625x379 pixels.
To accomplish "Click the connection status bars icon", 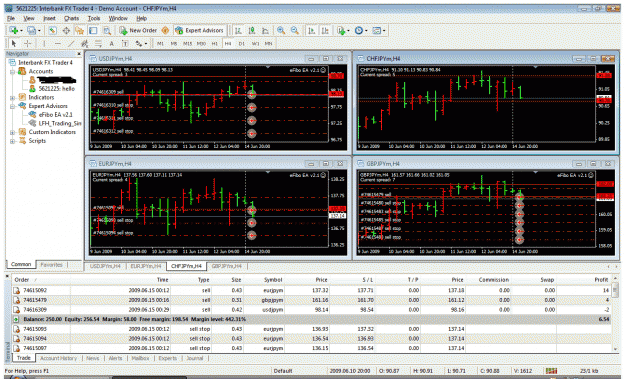I will point(551,371).
